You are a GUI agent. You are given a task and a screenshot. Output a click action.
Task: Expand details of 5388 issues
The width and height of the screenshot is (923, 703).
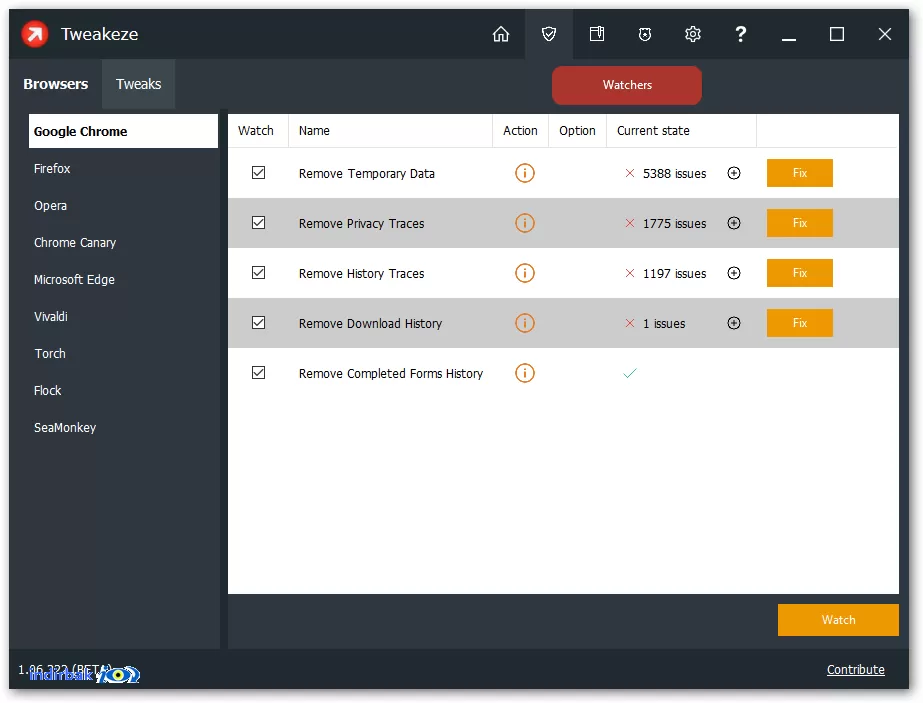[733, 173]
